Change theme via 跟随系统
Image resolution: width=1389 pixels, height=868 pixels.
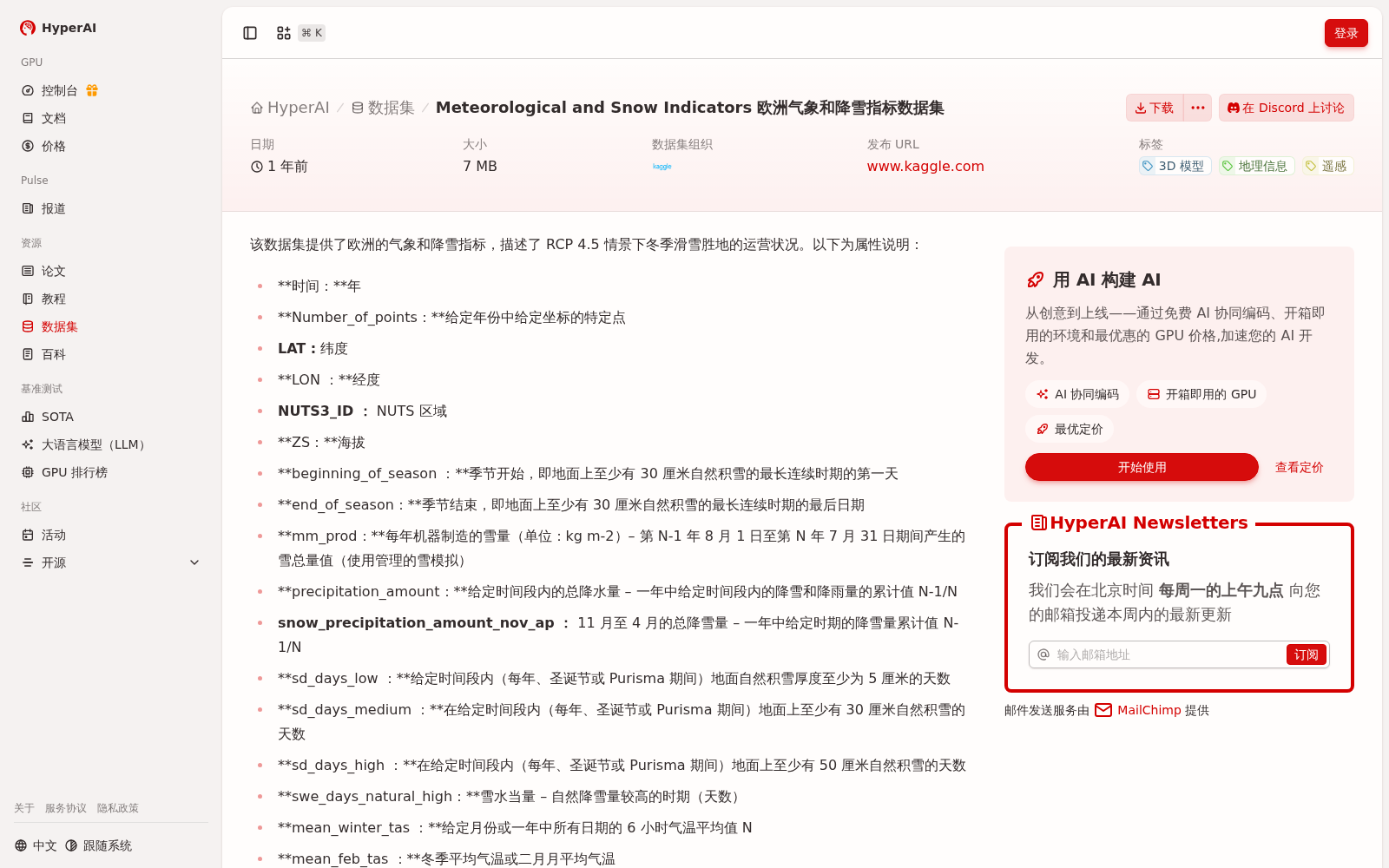click(x=99, y=845)
